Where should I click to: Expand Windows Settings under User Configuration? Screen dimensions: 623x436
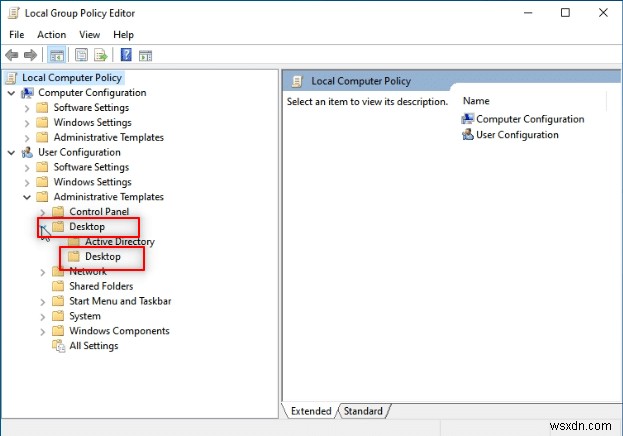[27, 183]
